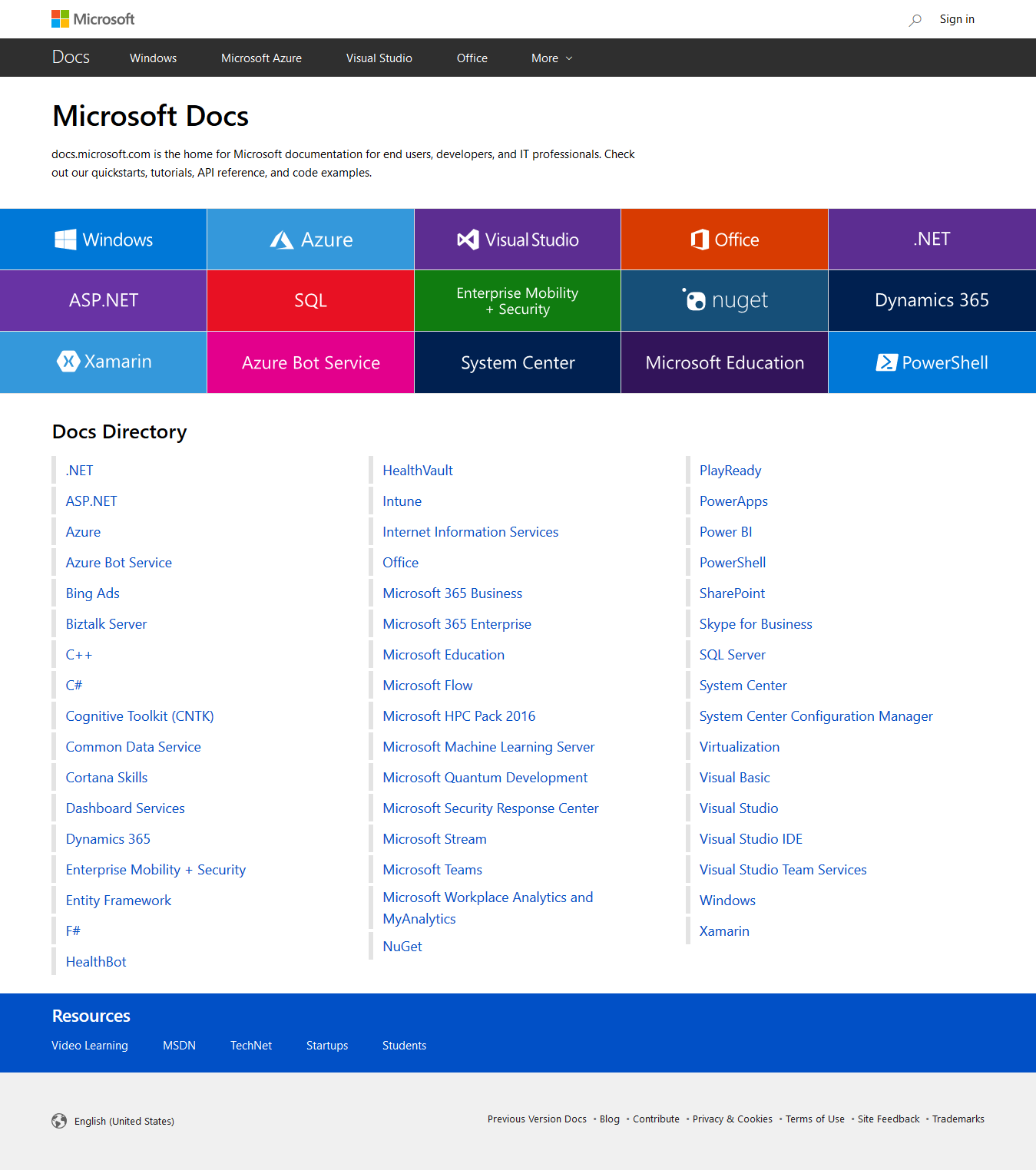
Task: Open the Privacy & Cookies footer link
Action: click(732, 1119)
